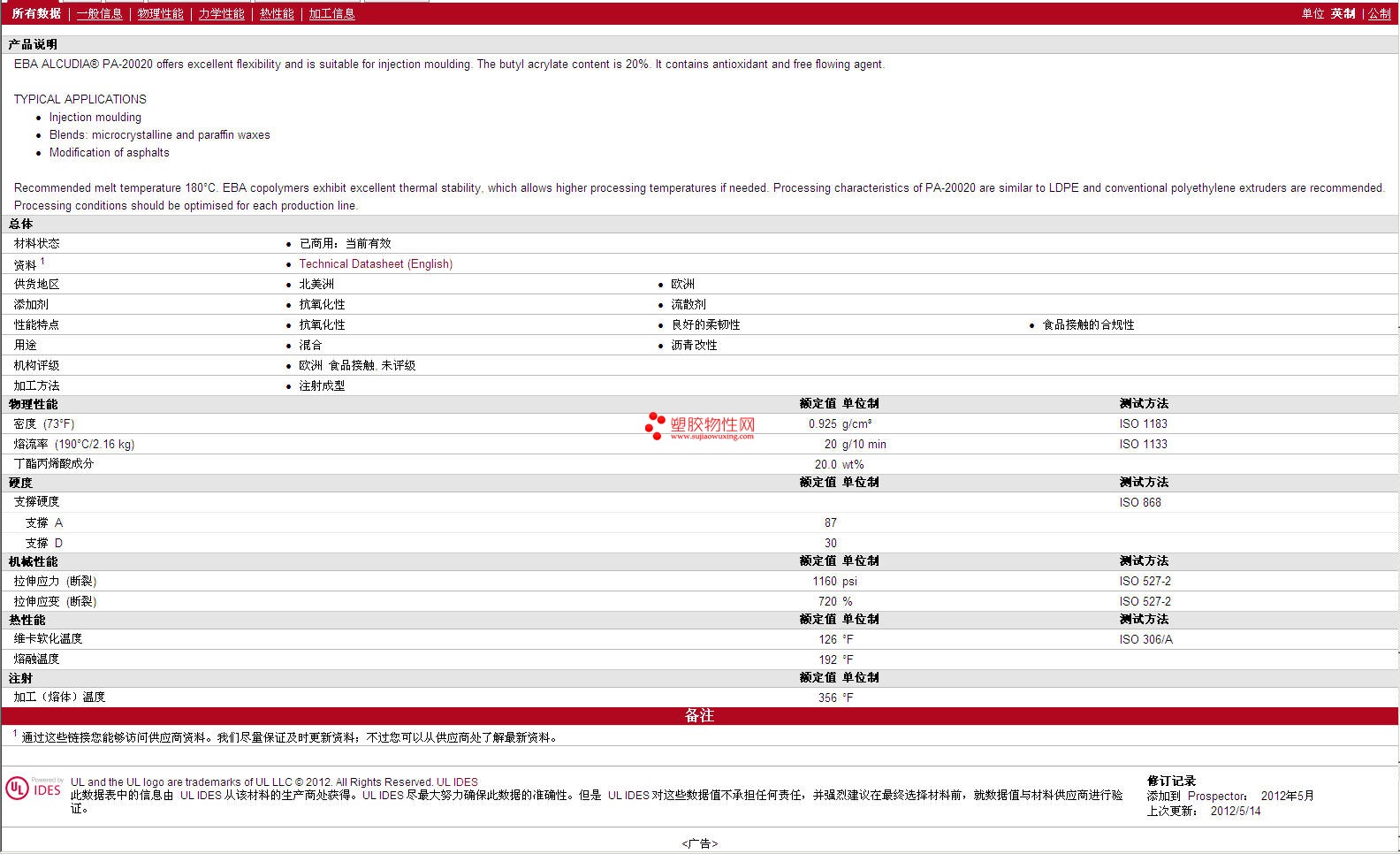
Task: Click the 硬度 section header
Action: (20, 483)
